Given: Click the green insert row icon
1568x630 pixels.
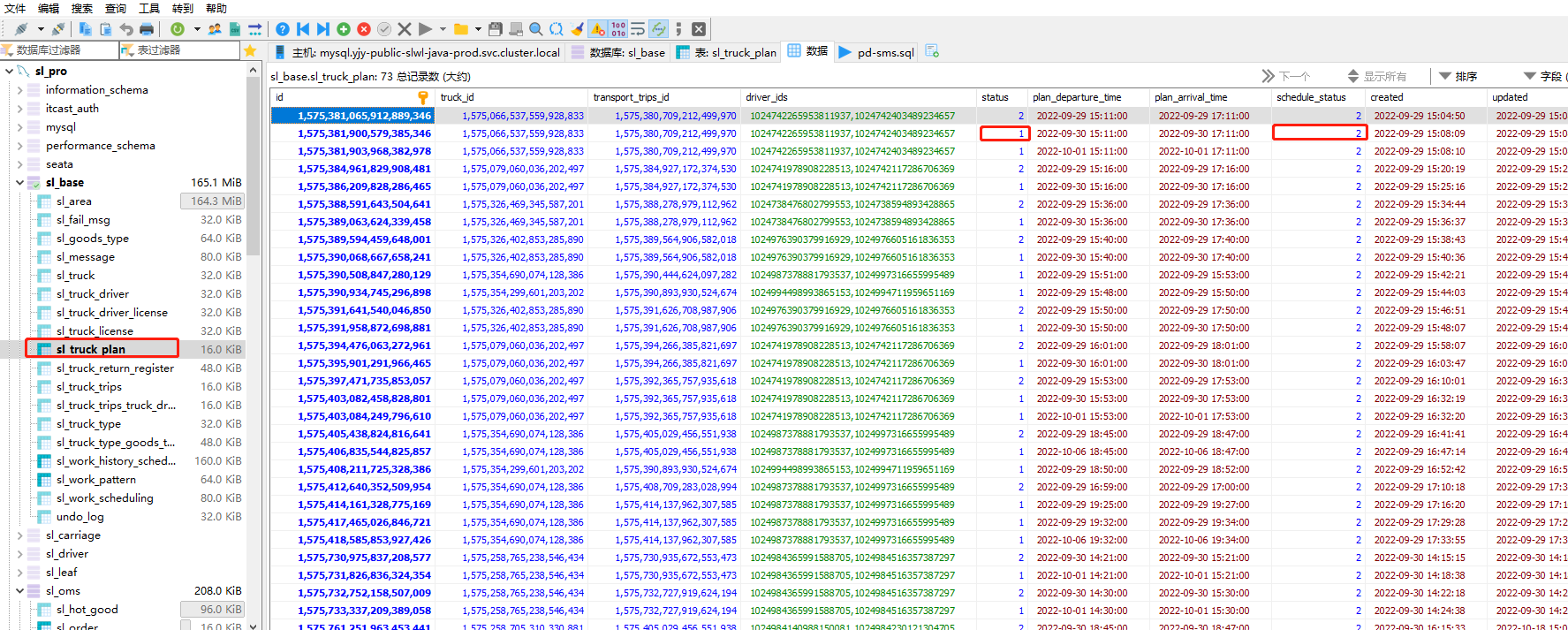Looking at the screenshot, I should click(x=344, y=29).
